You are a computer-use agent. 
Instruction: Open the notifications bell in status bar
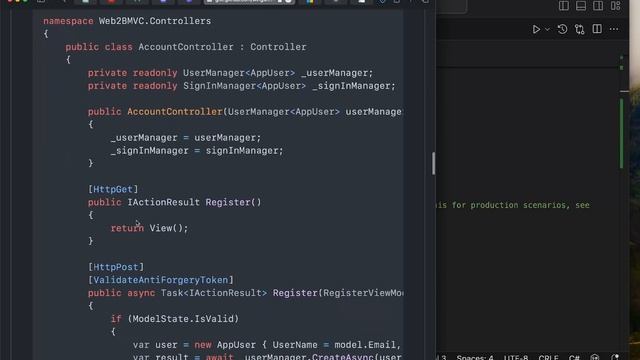[x=615, y=358]
